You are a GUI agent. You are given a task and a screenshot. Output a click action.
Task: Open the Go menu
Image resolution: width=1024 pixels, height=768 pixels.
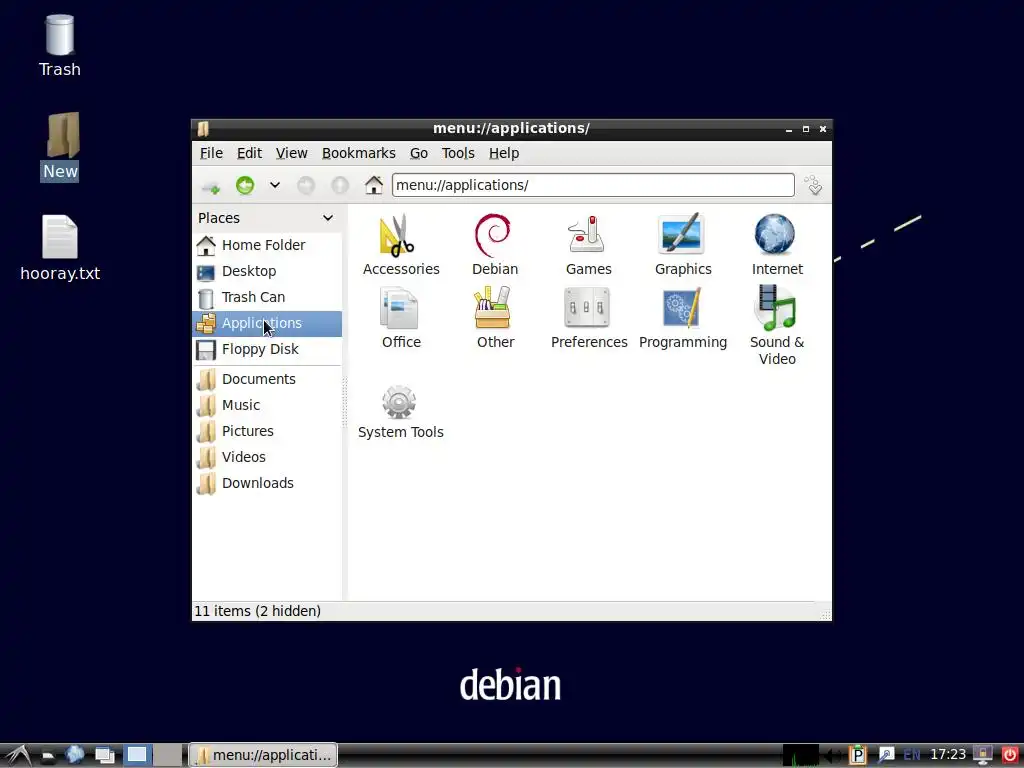(419, 153)
